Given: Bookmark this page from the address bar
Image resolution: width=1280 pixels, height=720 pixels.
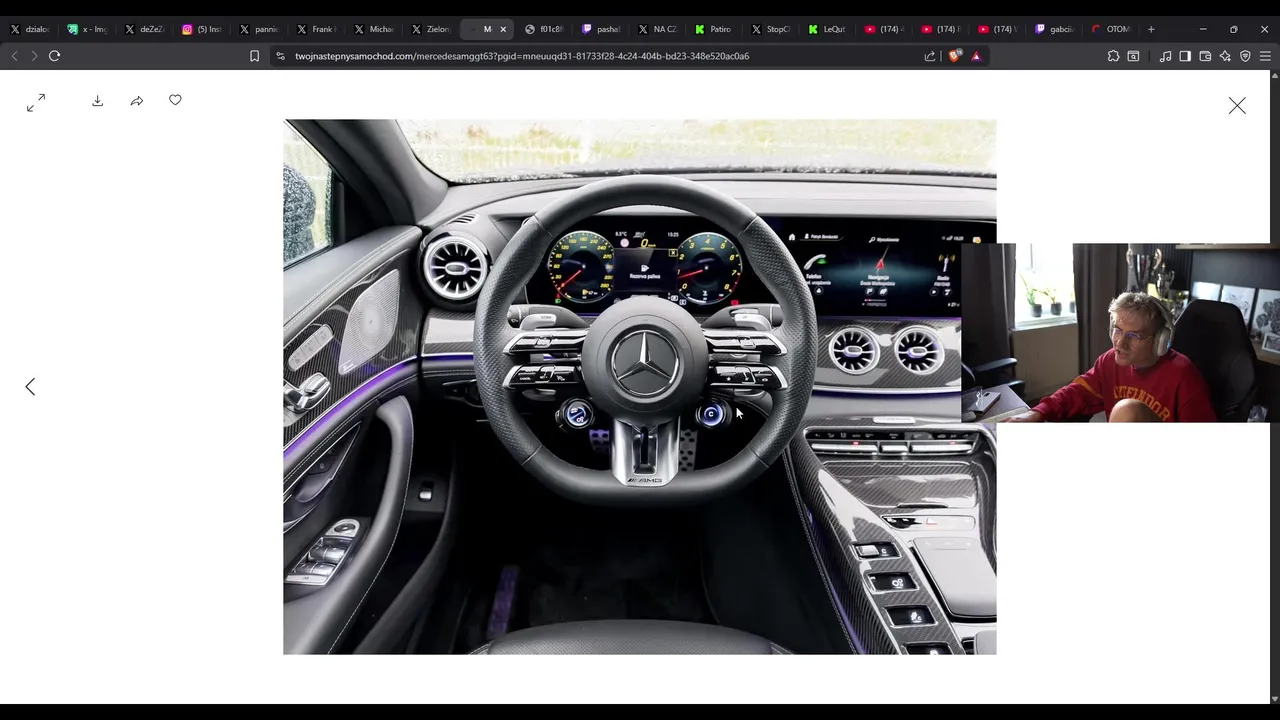Looking at the screenshot, I should [254, 56].
